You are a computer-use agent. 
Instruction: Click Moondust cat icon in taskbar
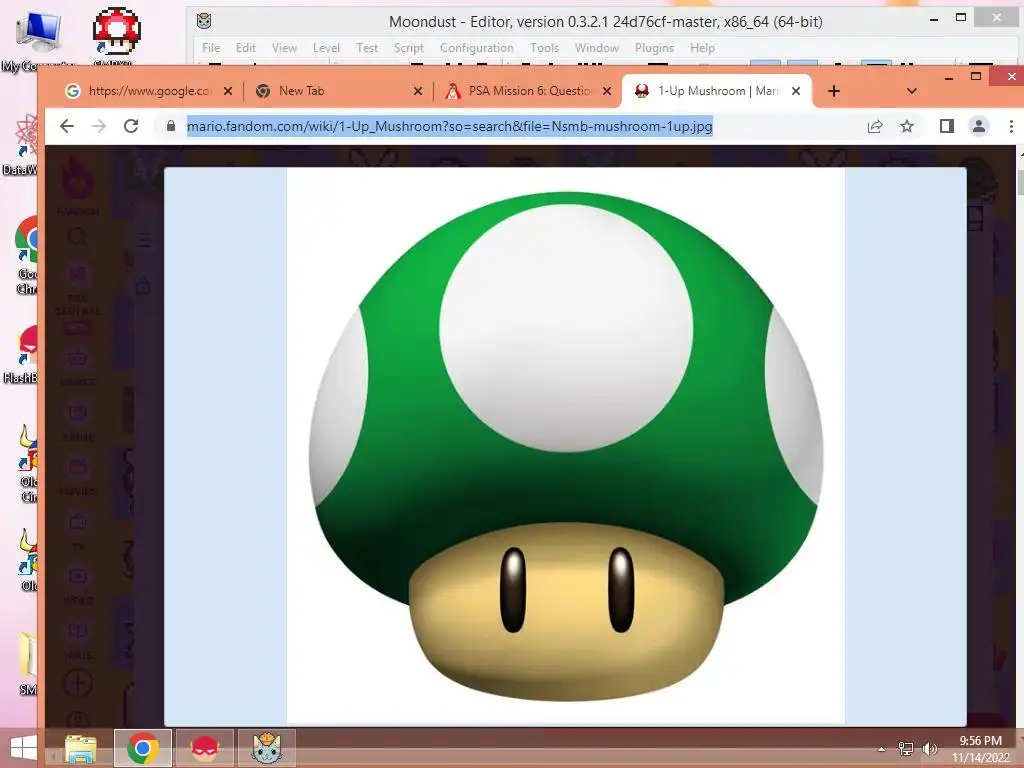pyautogui.click(x=267, y=748)
